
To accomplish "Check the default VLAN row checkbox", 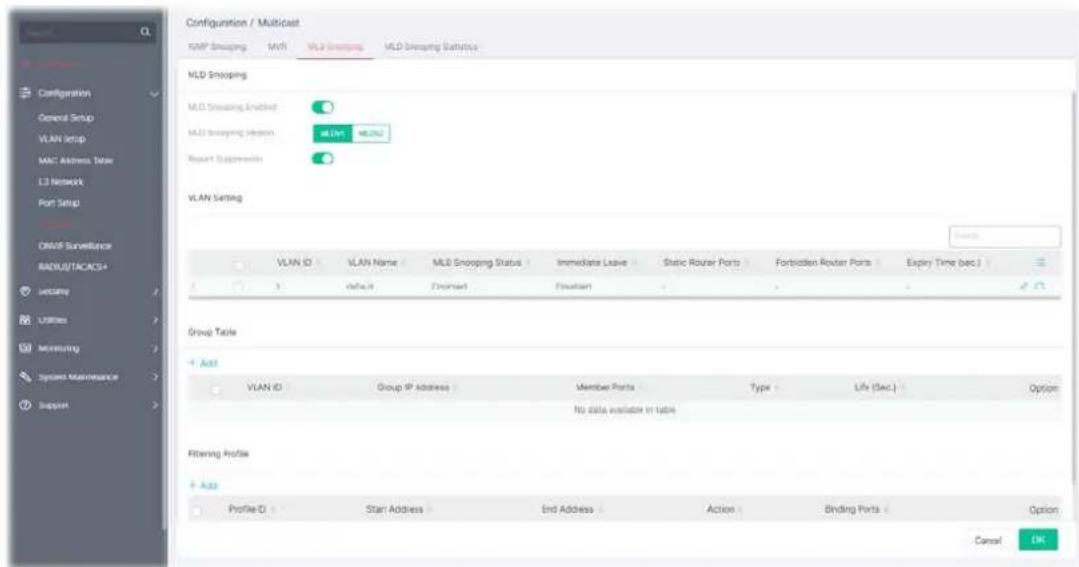I will coord(238,286).
